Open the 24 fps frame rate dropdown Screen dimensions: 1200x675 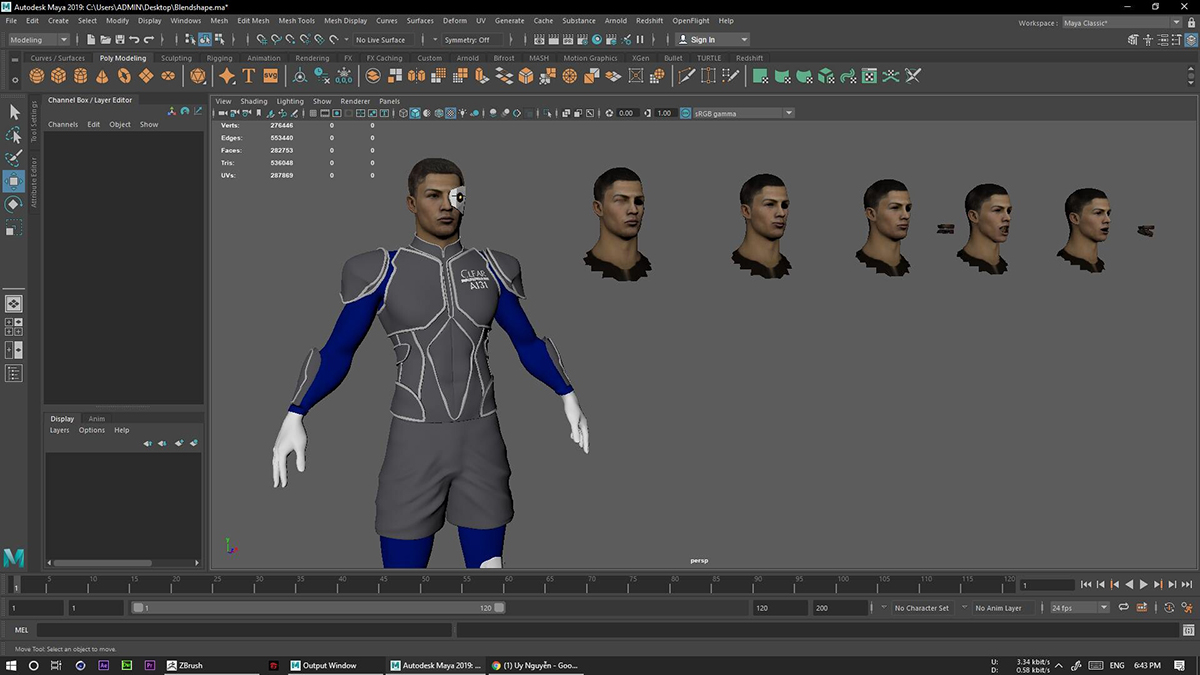pyautogui.click(x=1079, y=608)
